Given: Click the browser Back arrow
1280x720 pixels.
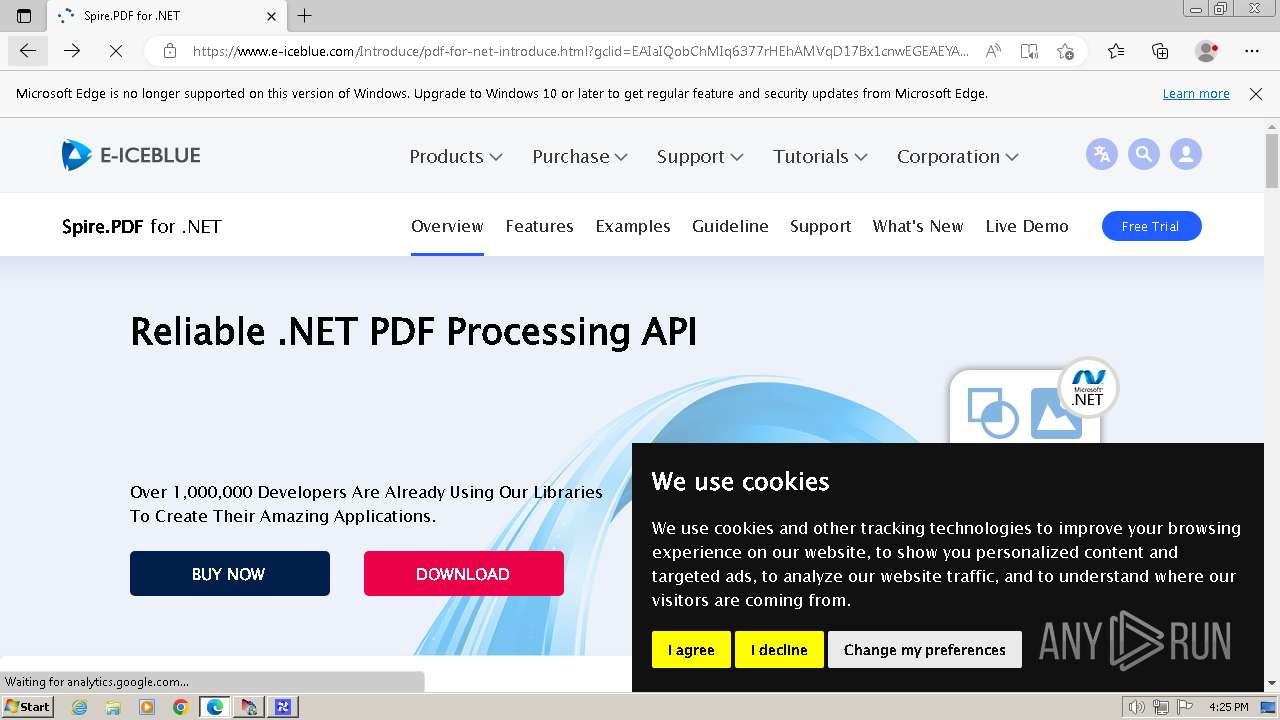Looking at the screenshot, I should coord(27,51).
